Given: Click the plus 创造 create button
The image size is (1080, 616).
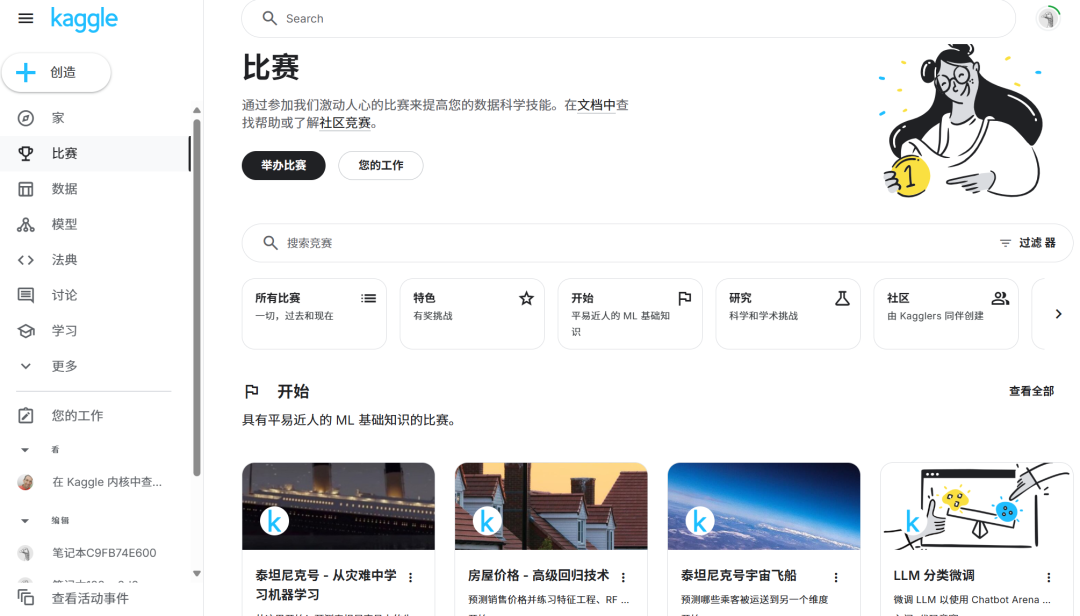Looking at the screenshot, I should (56, 72).
